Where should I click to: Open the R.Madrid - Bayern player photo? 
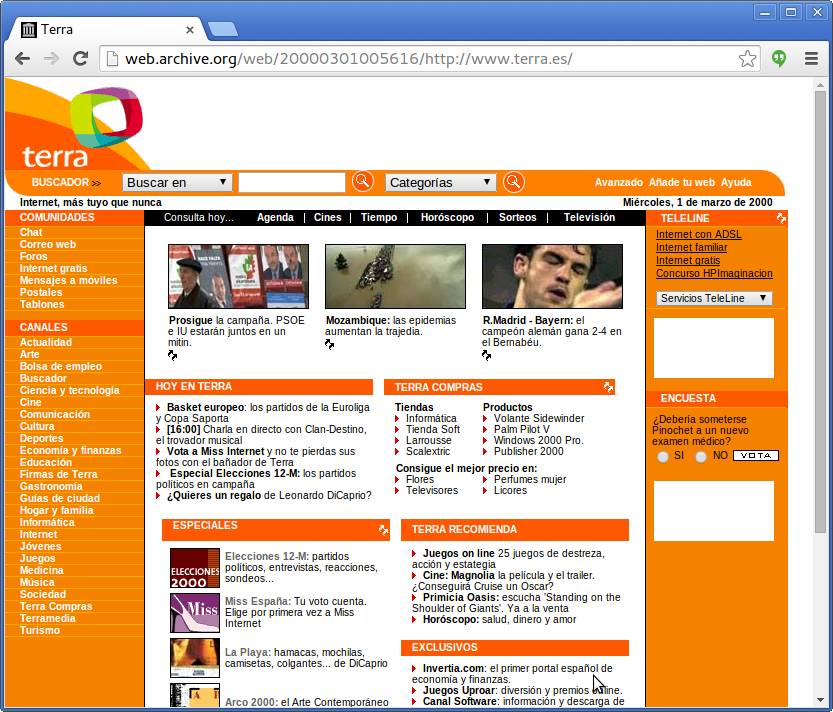[x=552, y=276]
